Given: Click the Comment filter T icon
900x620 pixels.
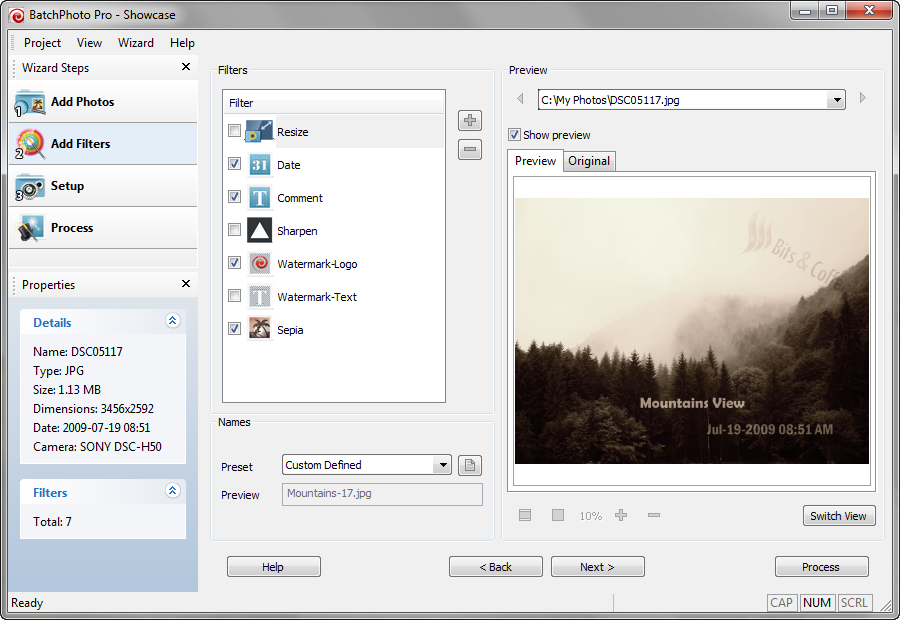Looking at the screenshot, I should (x=259, y=198).
